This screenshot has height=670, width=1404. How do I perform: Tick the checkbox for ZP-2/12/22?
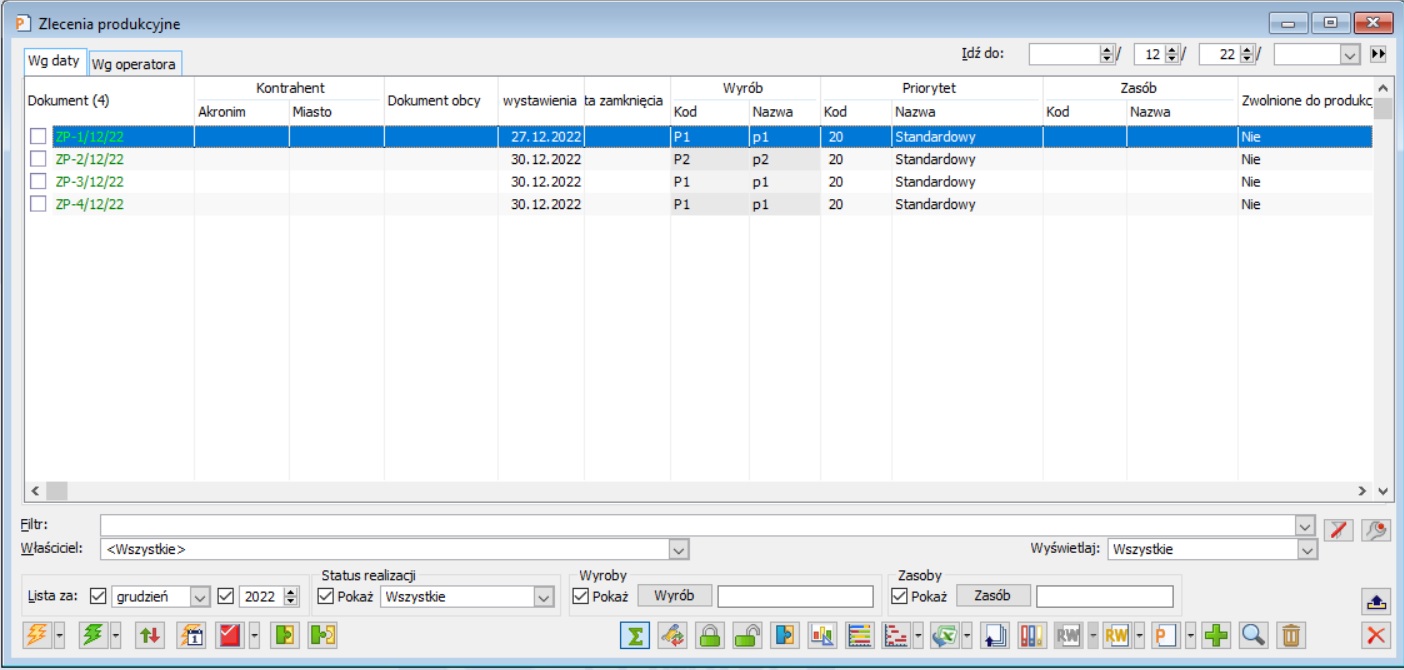pos(38,159)
